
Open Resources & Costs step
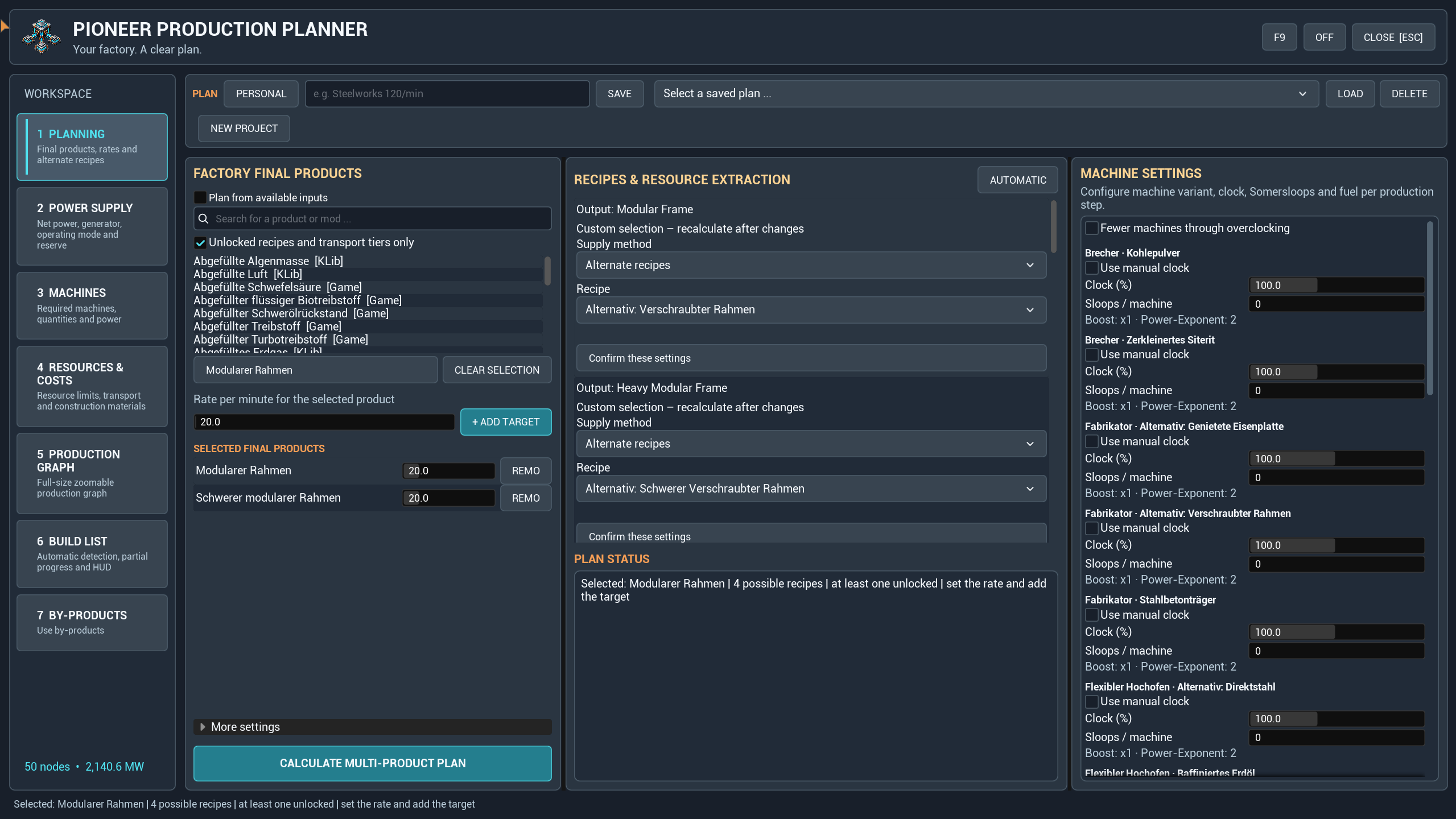click(x=92, y=386)
